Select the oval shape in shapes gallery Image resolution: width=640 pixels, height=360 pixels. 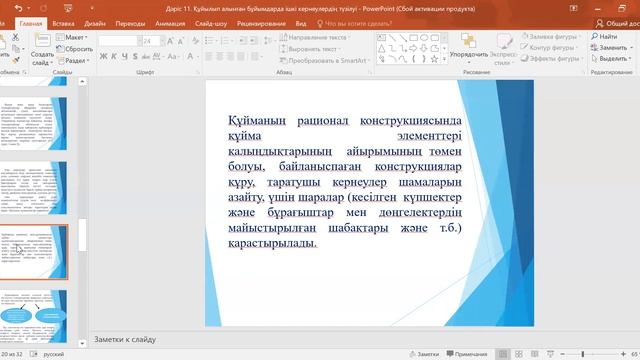424,38
